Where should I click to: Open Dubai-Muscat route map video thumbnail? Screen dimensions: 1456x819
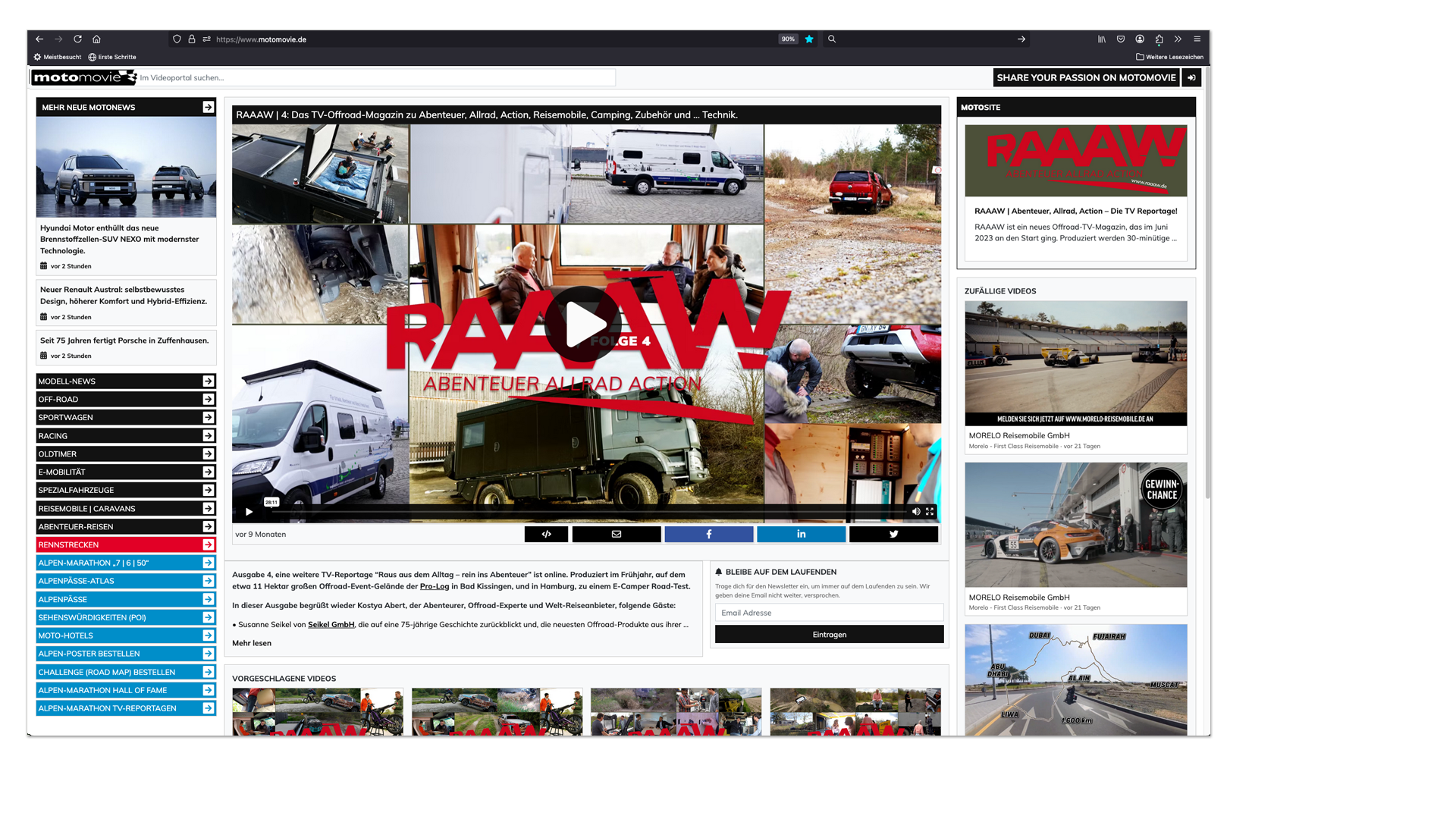pyautogui.click(x=1076, y=680)
